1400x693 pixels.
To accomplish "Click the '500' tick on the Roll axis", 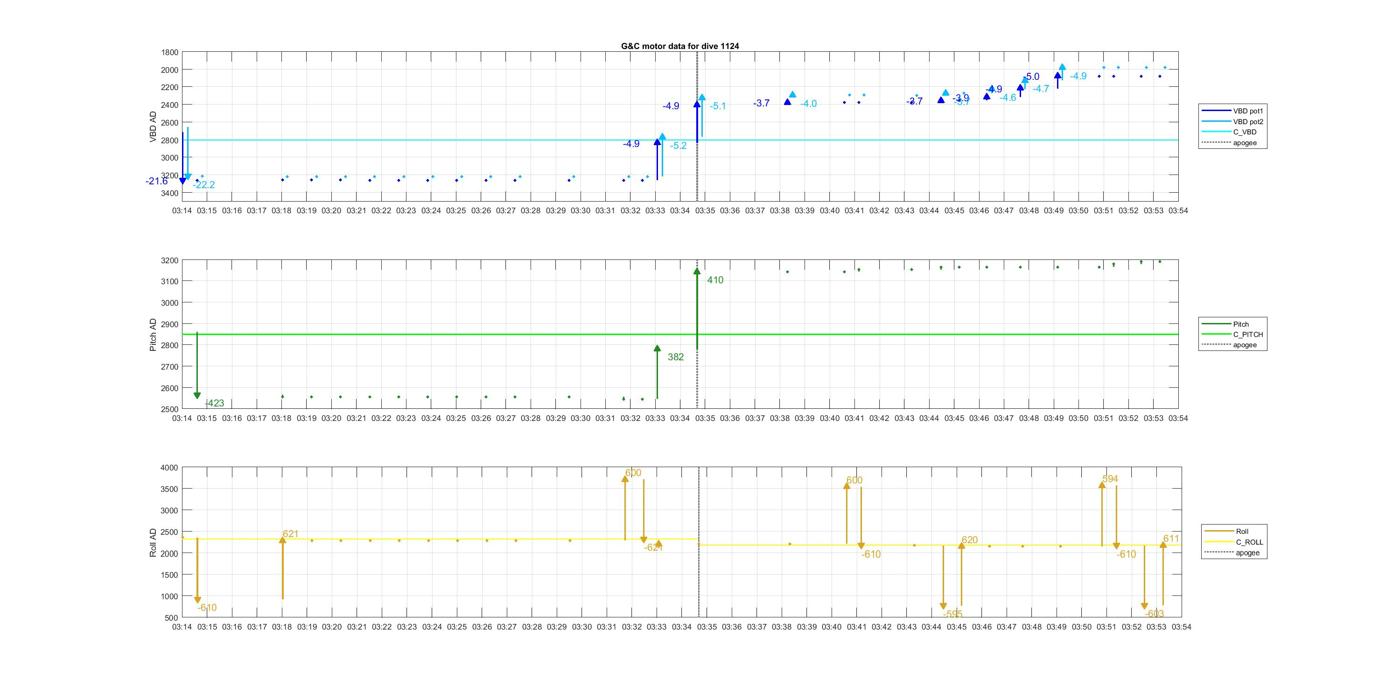I will (172, 618).
